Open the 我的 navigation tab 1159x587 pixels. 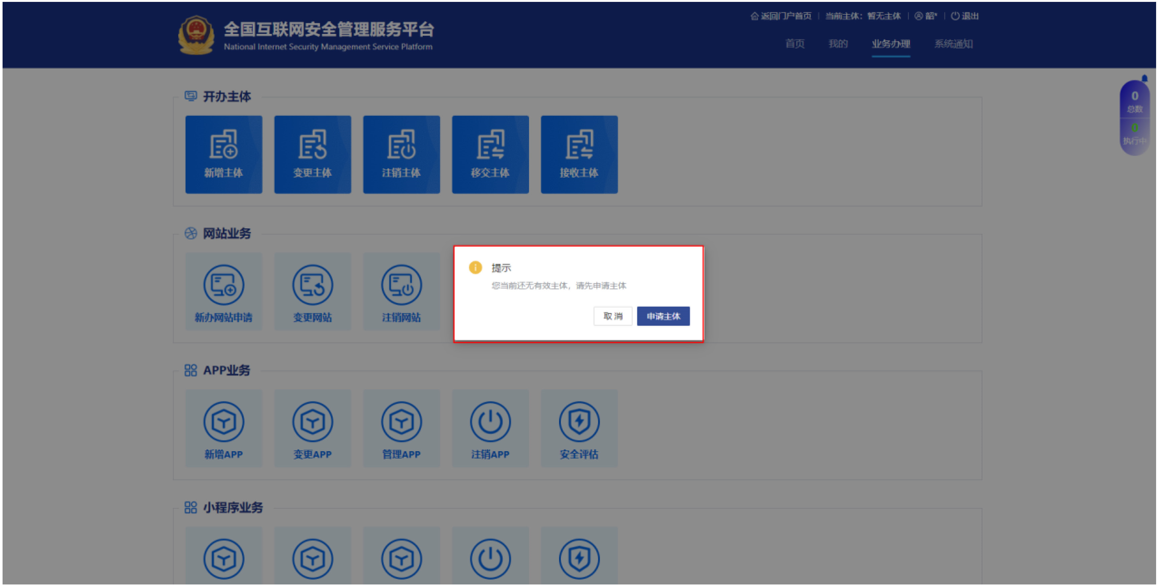coord(838,44)
